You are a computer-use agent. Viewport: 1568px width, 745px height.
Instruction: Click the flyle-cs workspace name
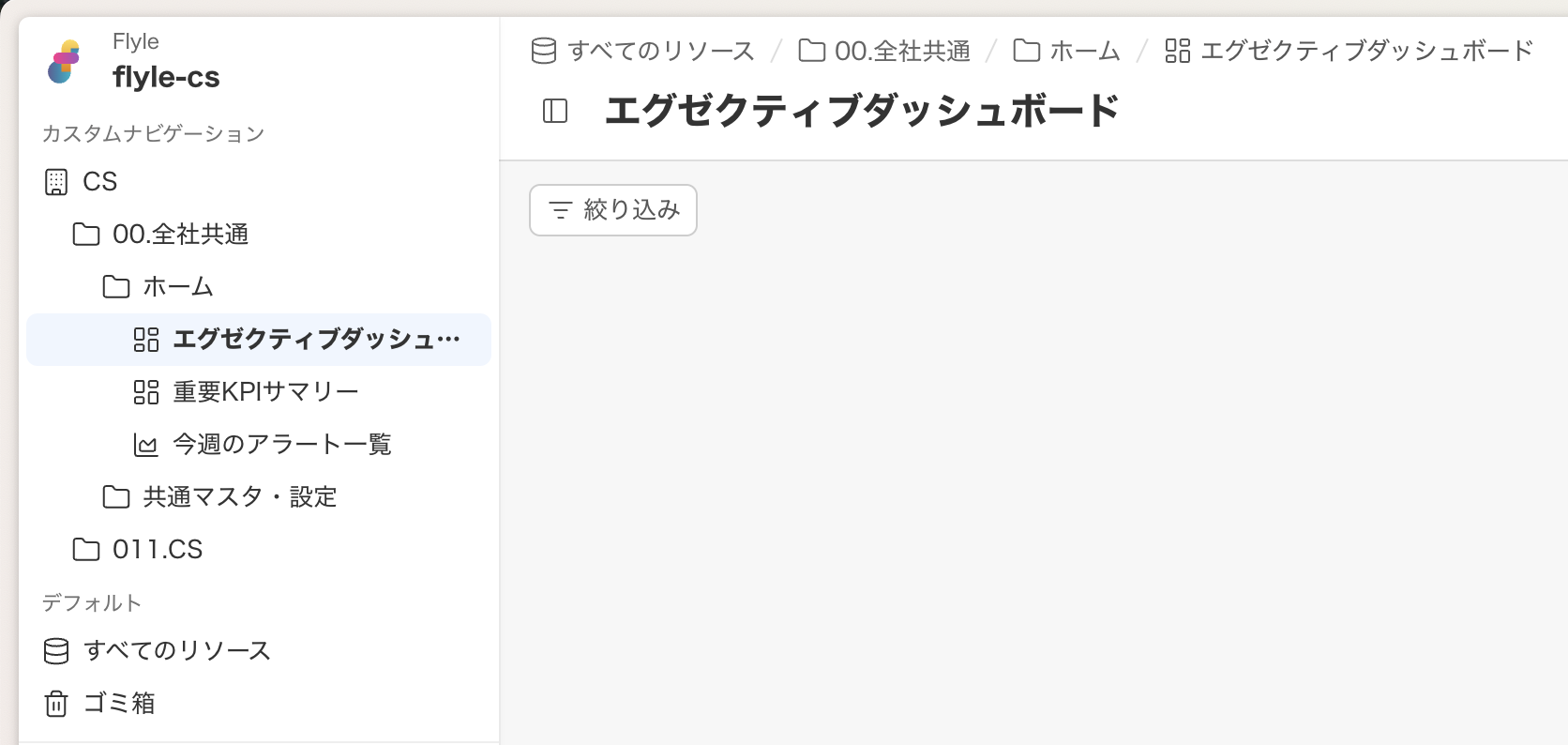tap(166, 77)
